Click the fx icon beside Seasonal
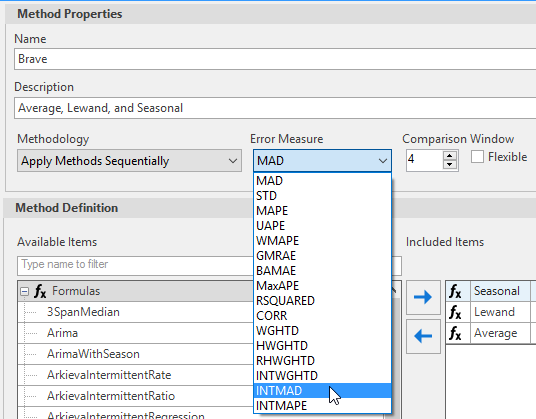 455,291
